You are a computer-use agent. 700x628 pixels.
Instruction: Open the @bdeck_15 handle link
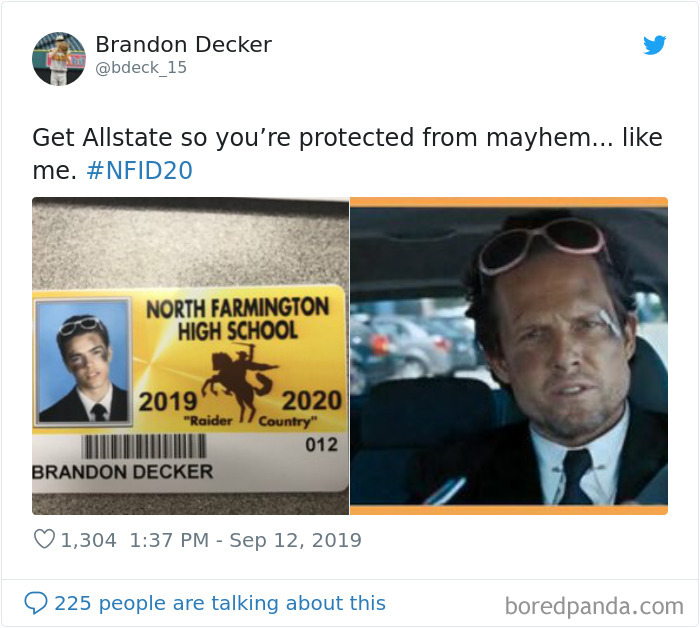pyautogui.click(x=141, y=67)
